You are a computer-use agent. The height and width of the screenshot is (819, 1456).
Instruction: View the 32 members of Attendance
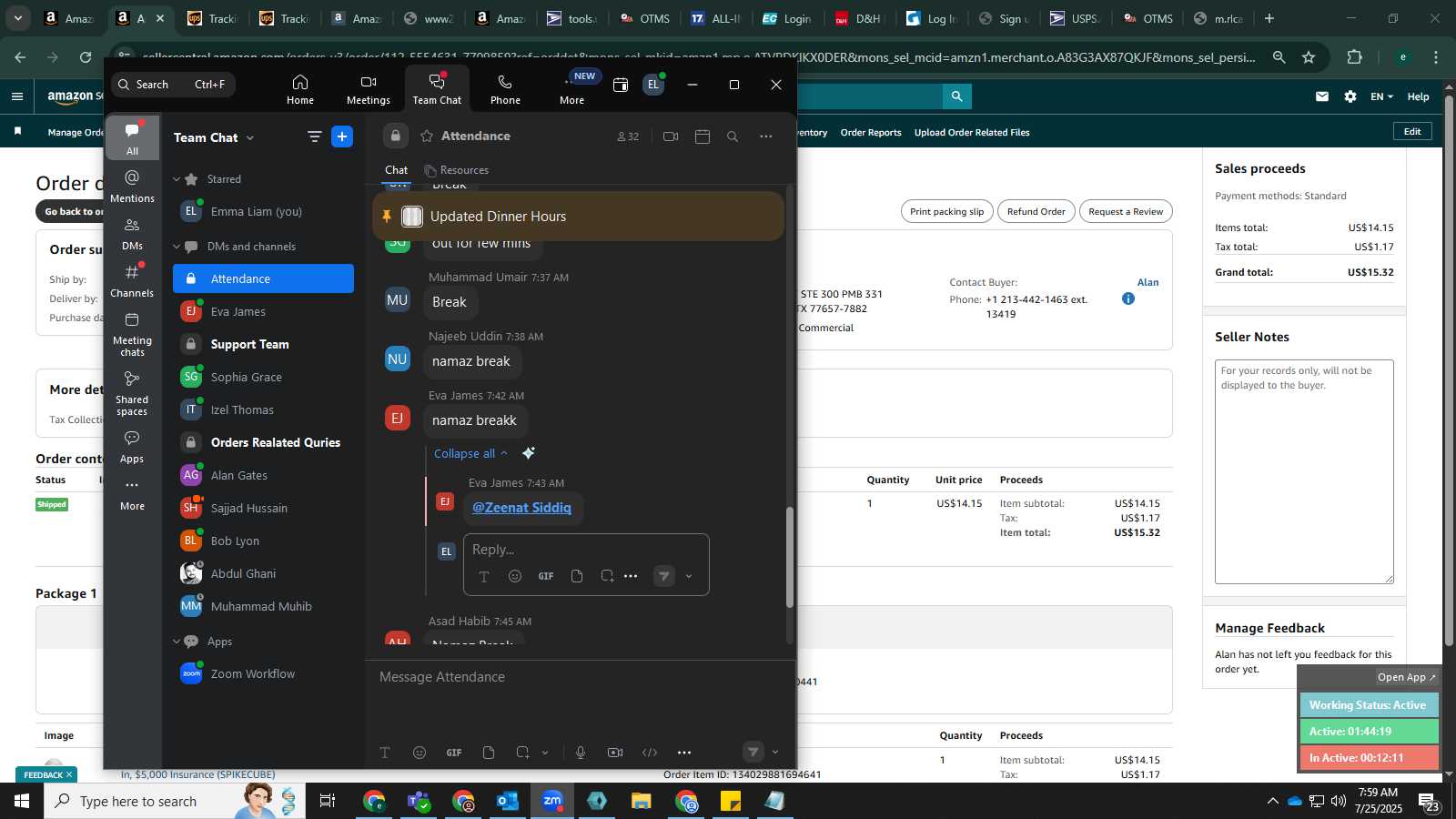click(x=628, y=136)
